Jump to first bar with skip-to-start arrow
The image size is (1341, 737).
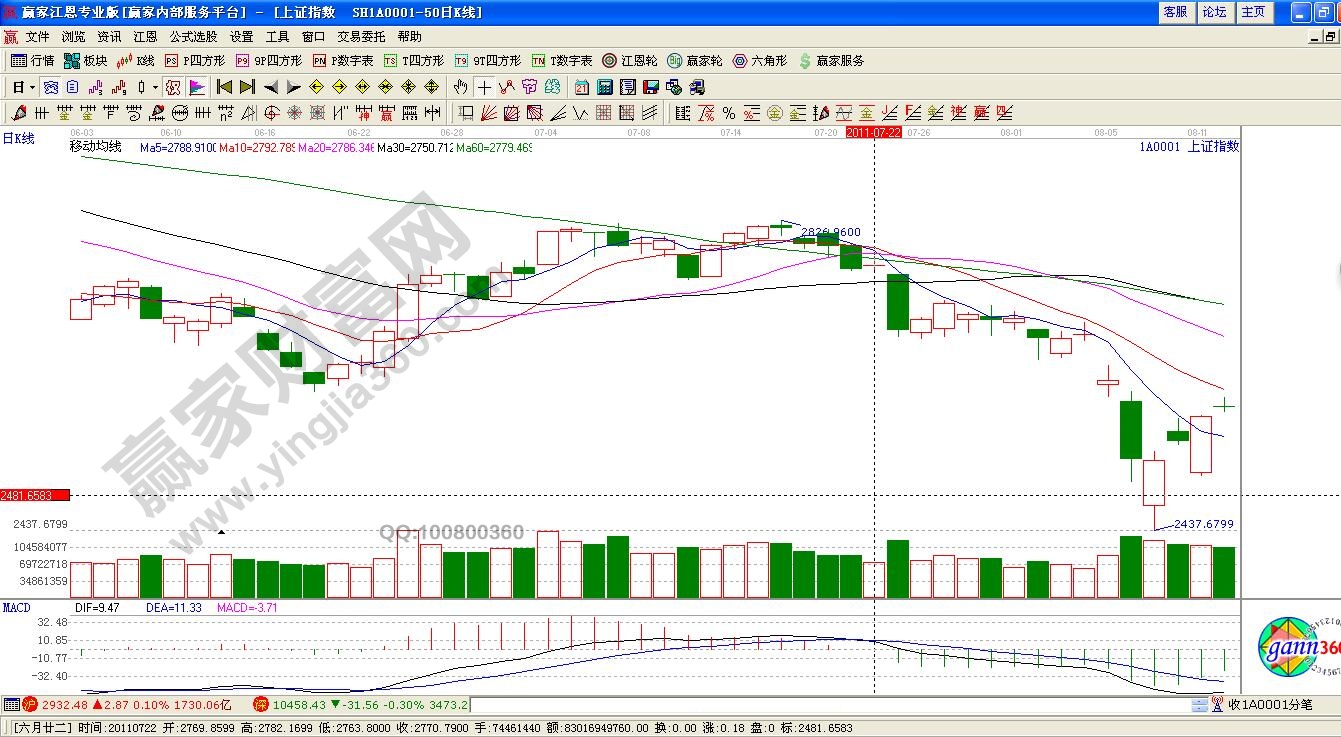click(x=225, y=87)
